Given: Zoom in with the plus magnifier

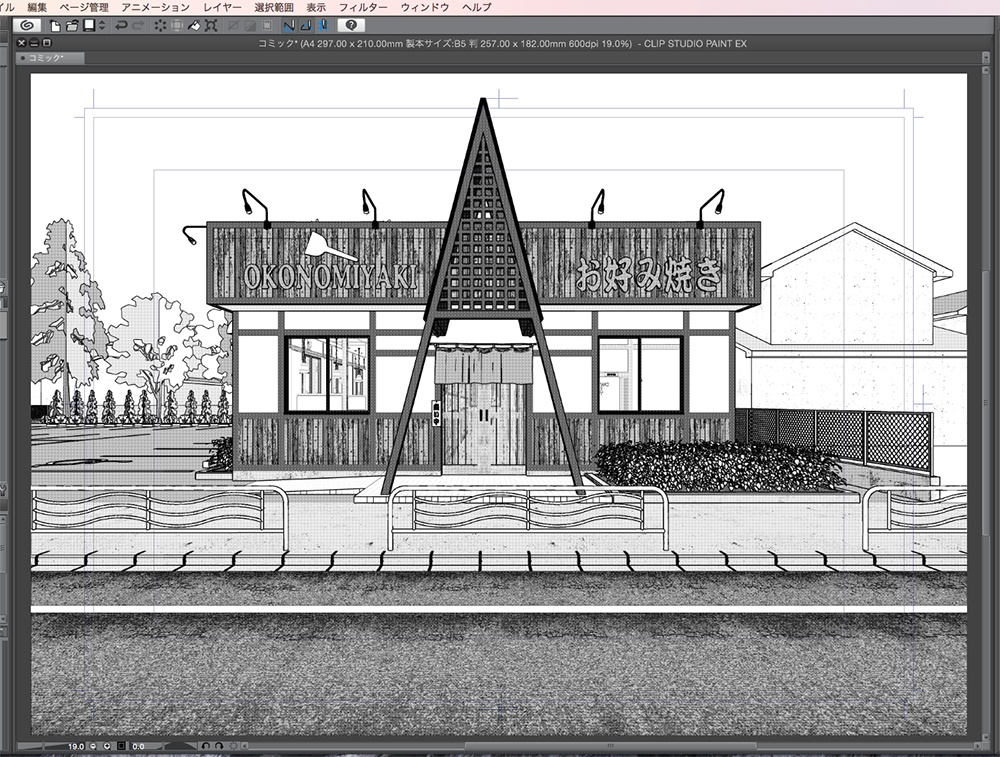Looking at the screenshot, I should click(107, 746).
